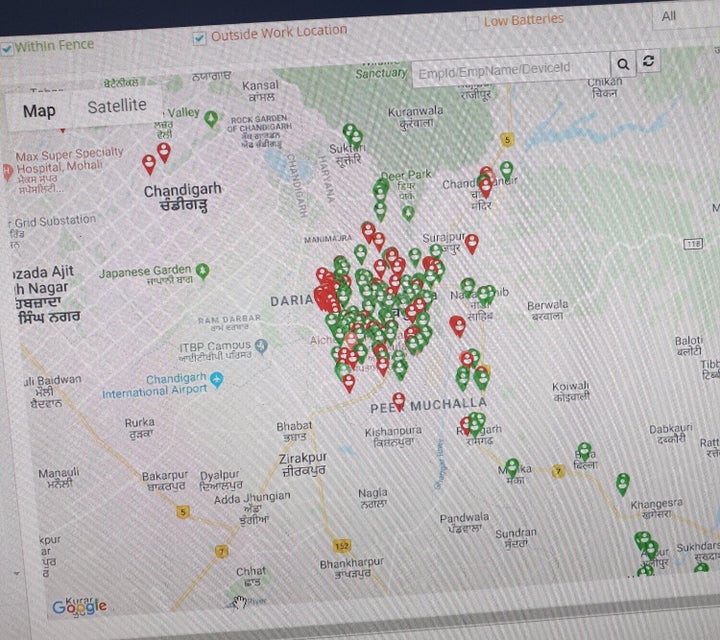Click the Japanese Garden park marker

[202, 271]
